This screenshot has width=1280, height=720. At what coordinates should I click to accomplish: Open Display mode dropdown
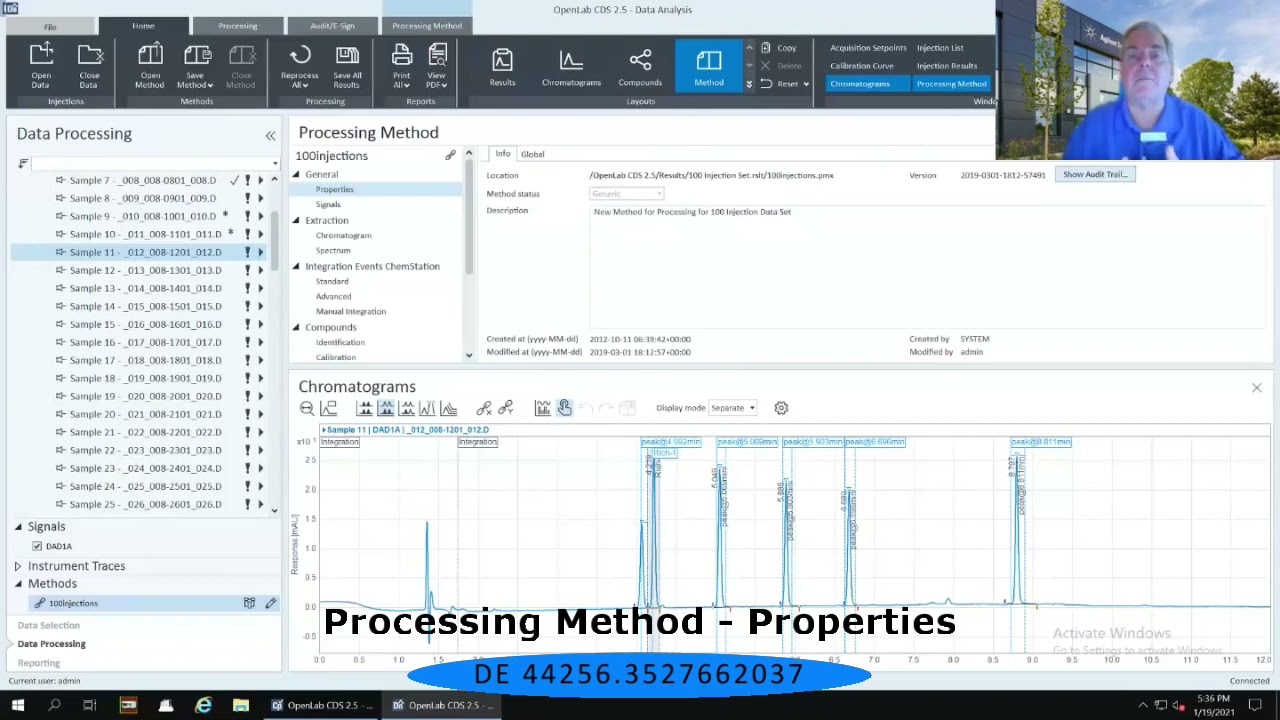coord(733,408)
